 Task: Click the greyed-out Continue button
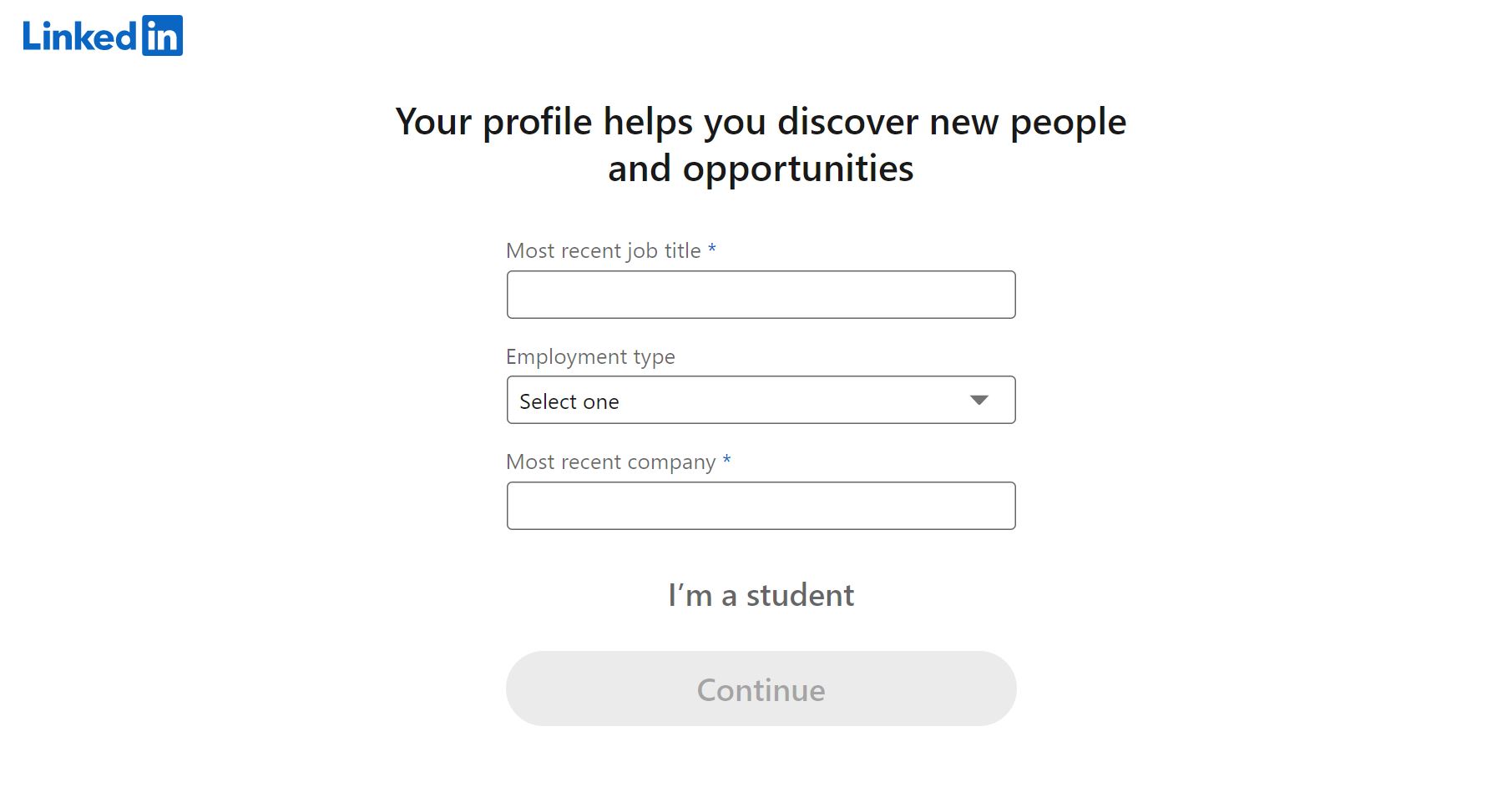[759, 689]
